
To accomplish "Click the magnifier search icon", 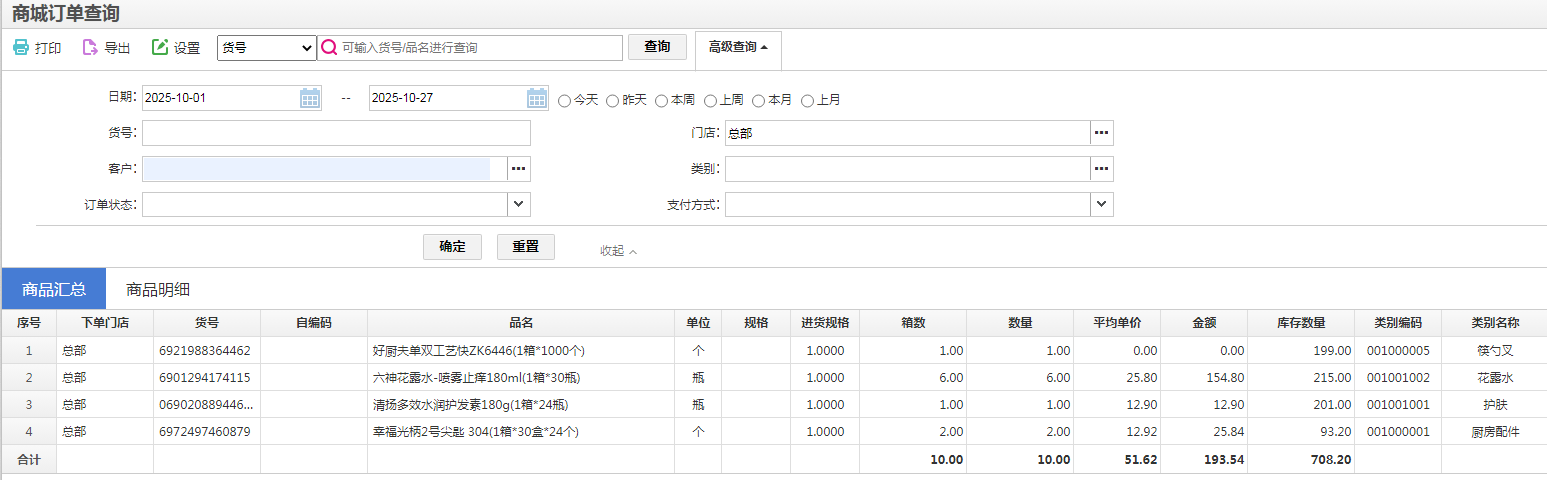I will [328, 48].
